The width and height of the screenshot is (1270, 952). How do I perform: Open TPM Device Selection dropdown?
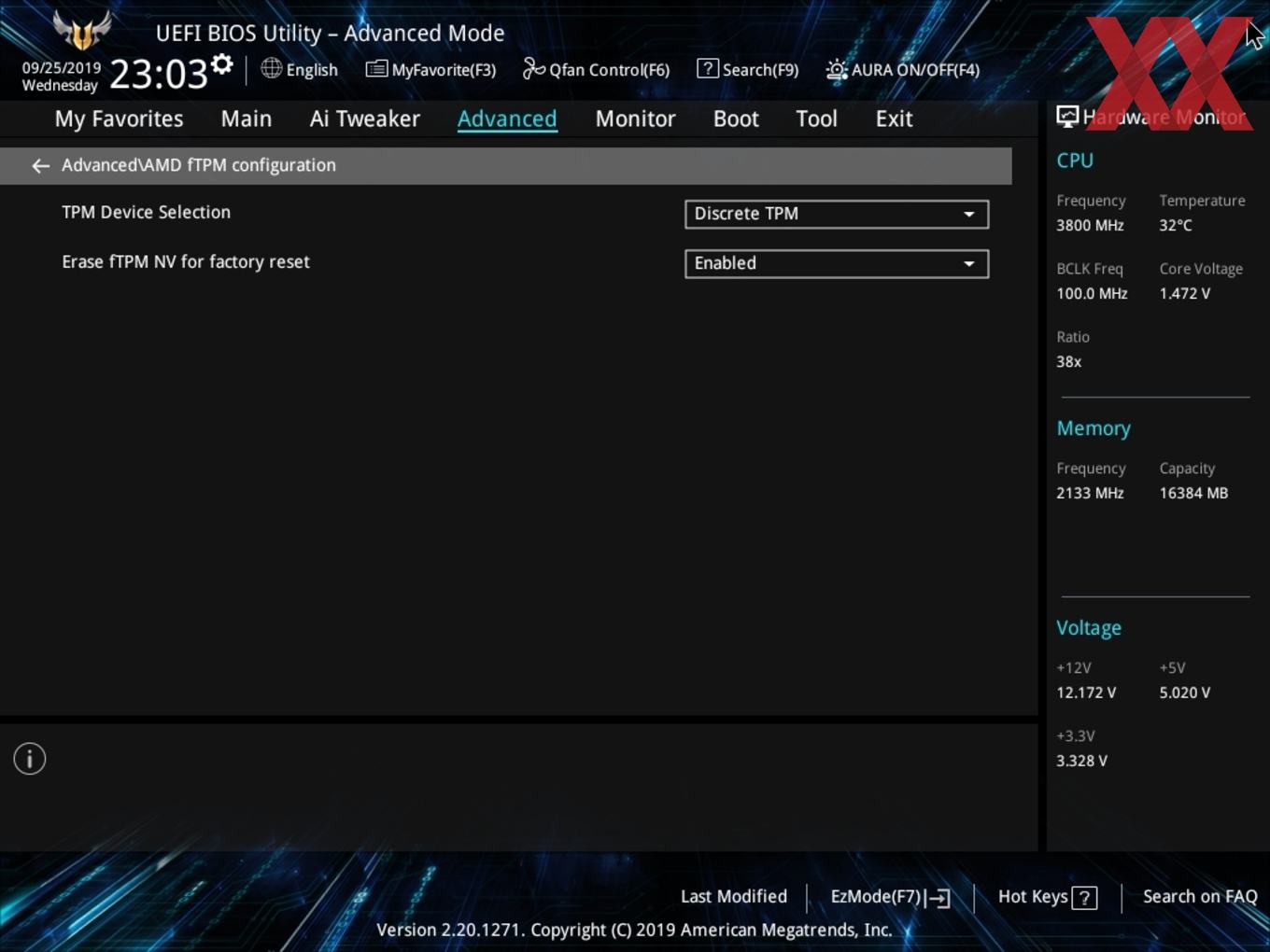click(837, 214)
